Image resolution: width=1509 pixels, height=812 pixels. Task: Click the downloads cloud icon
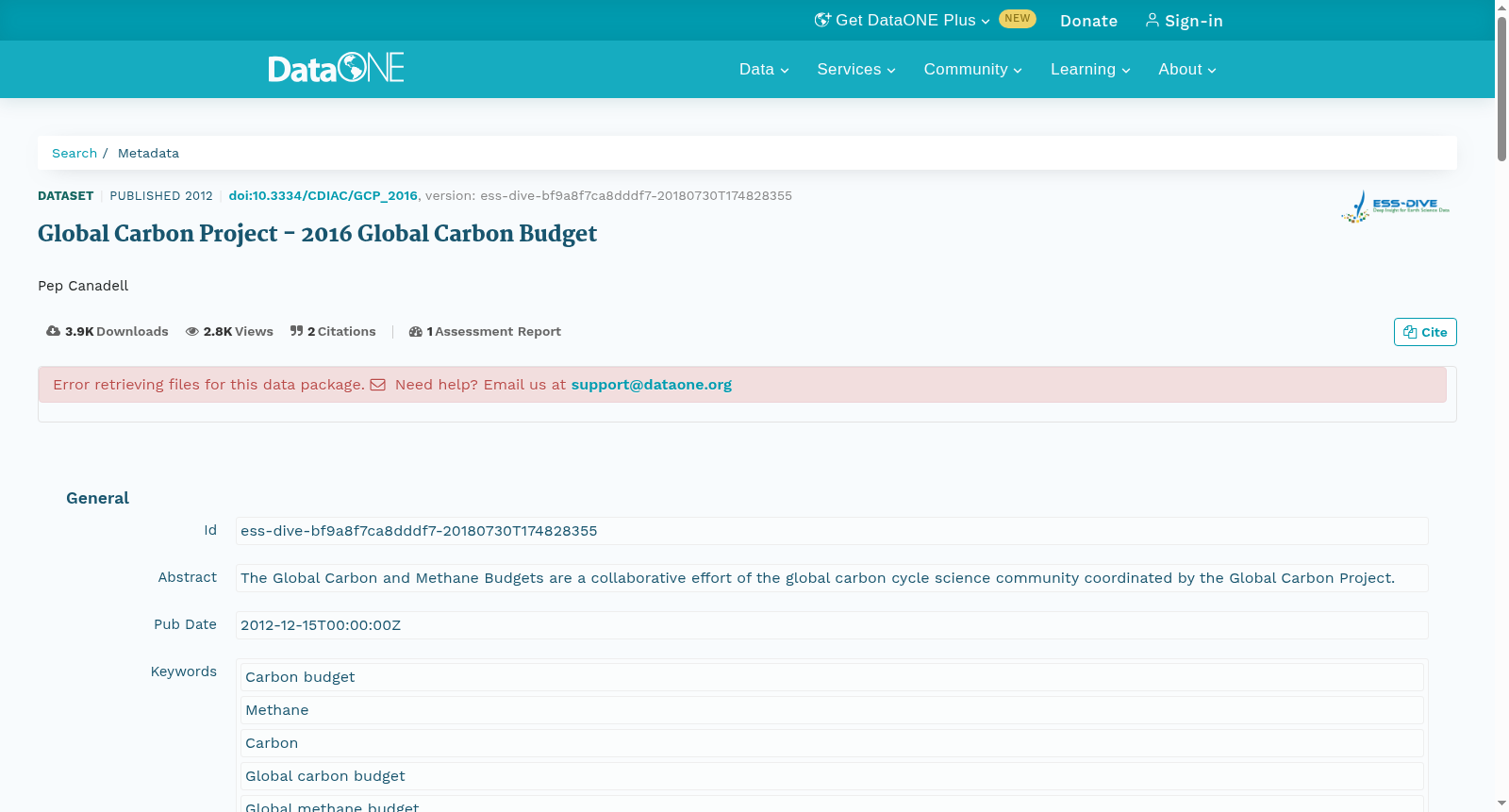[53, 331]
